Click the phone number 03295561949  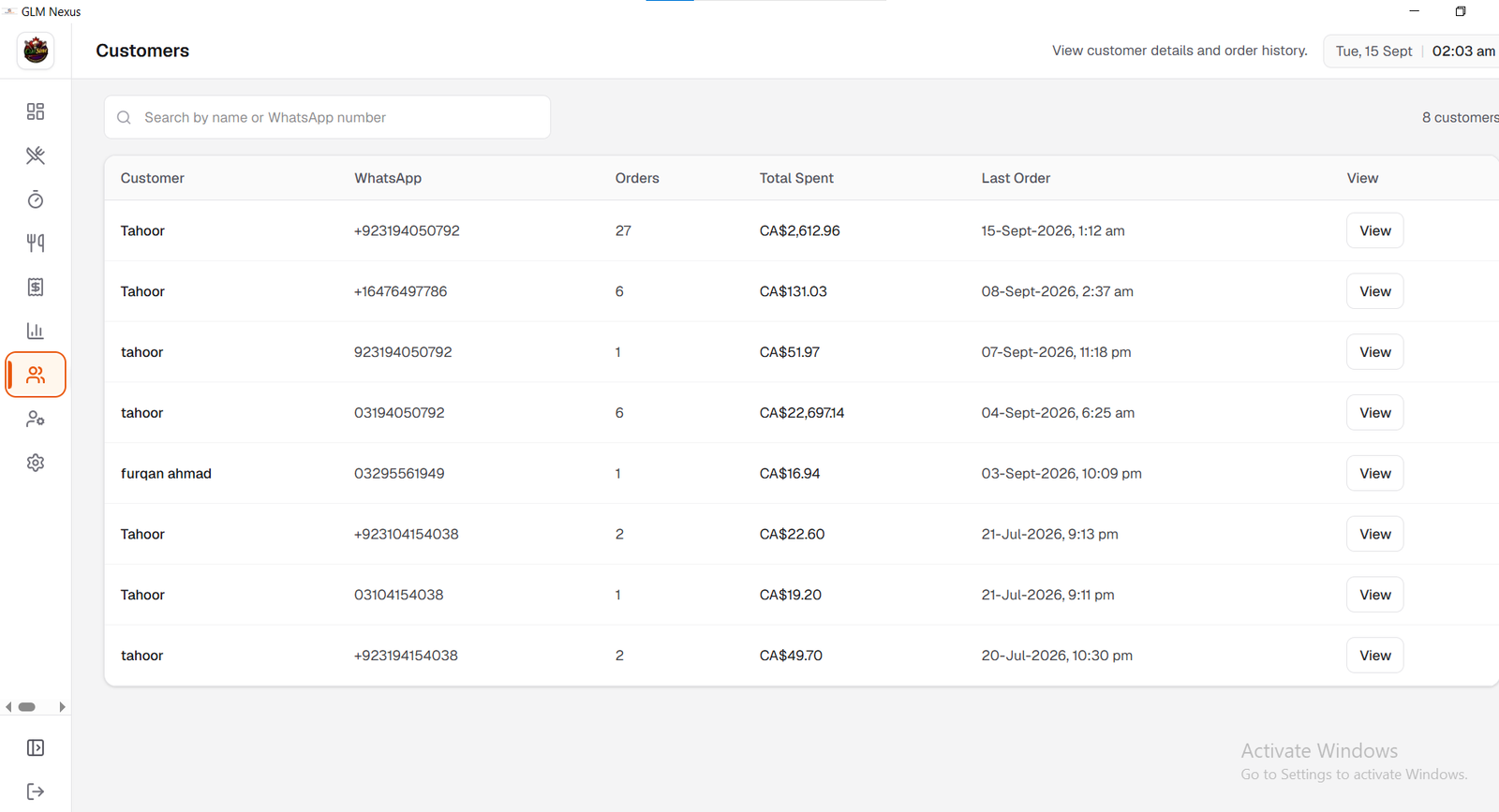point(399,474)
